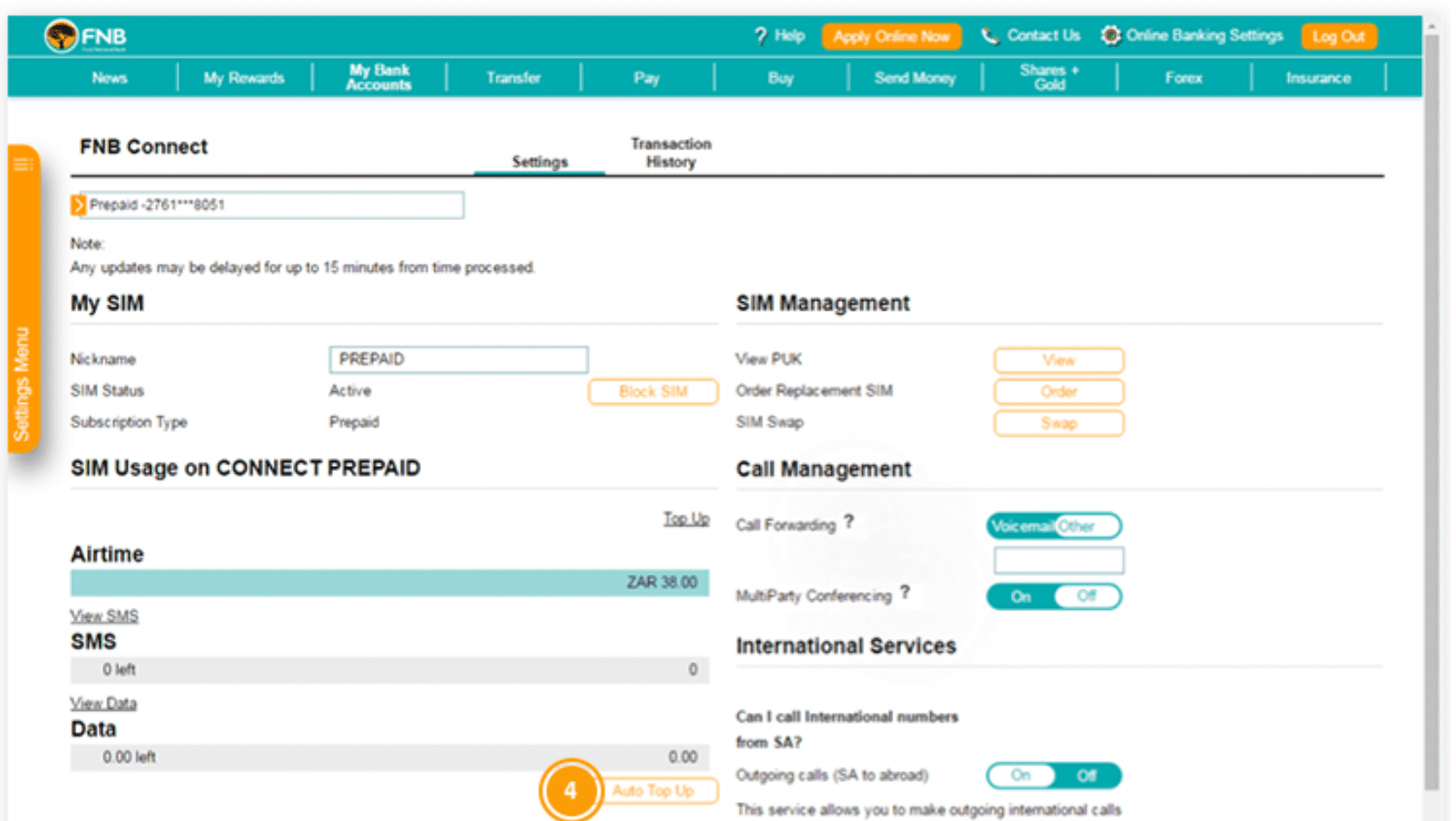1456x821 pixels.
Task: Open Help via the question mark icon
Action: (761, 36)
